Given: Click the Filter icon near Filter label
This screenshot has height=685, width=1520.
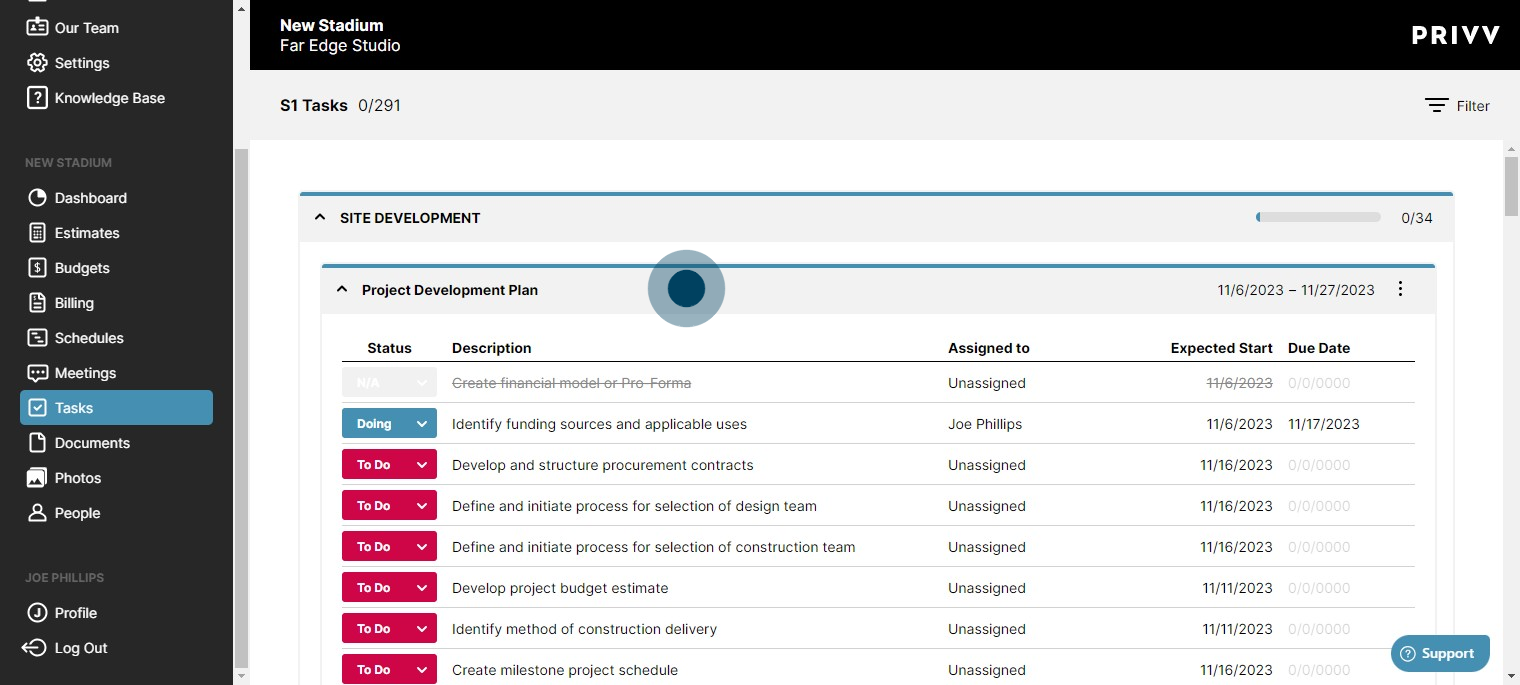Looking at the screenshot, I should coord(1435,105).
